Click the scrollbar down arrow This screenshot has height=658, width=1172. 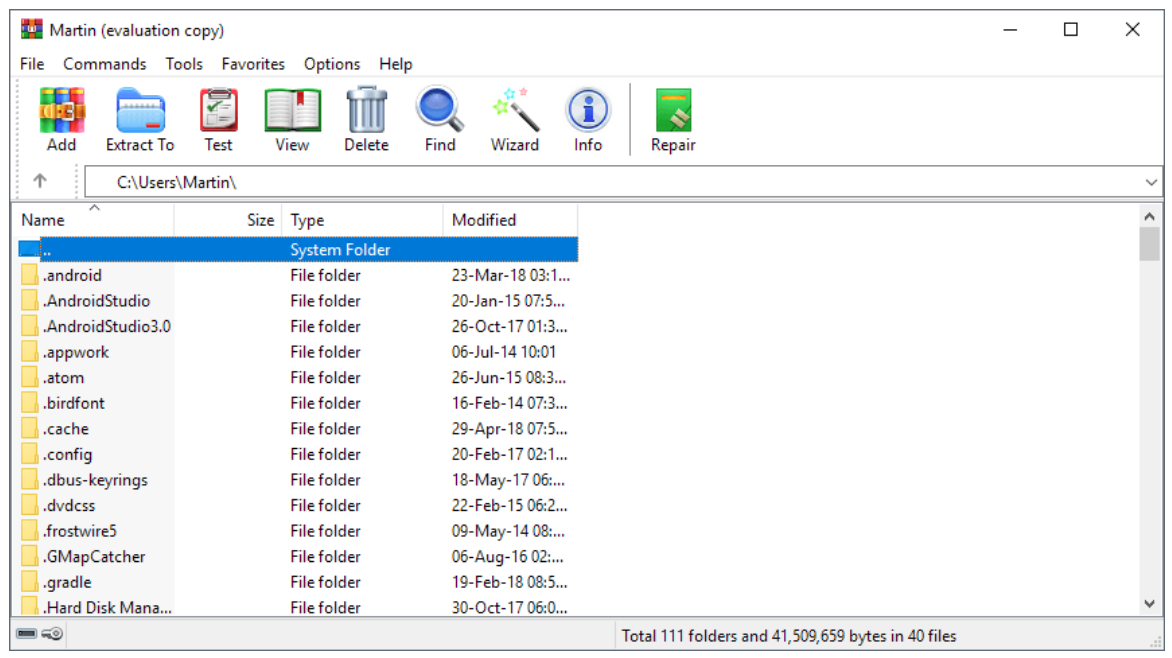click(1150, 603)
